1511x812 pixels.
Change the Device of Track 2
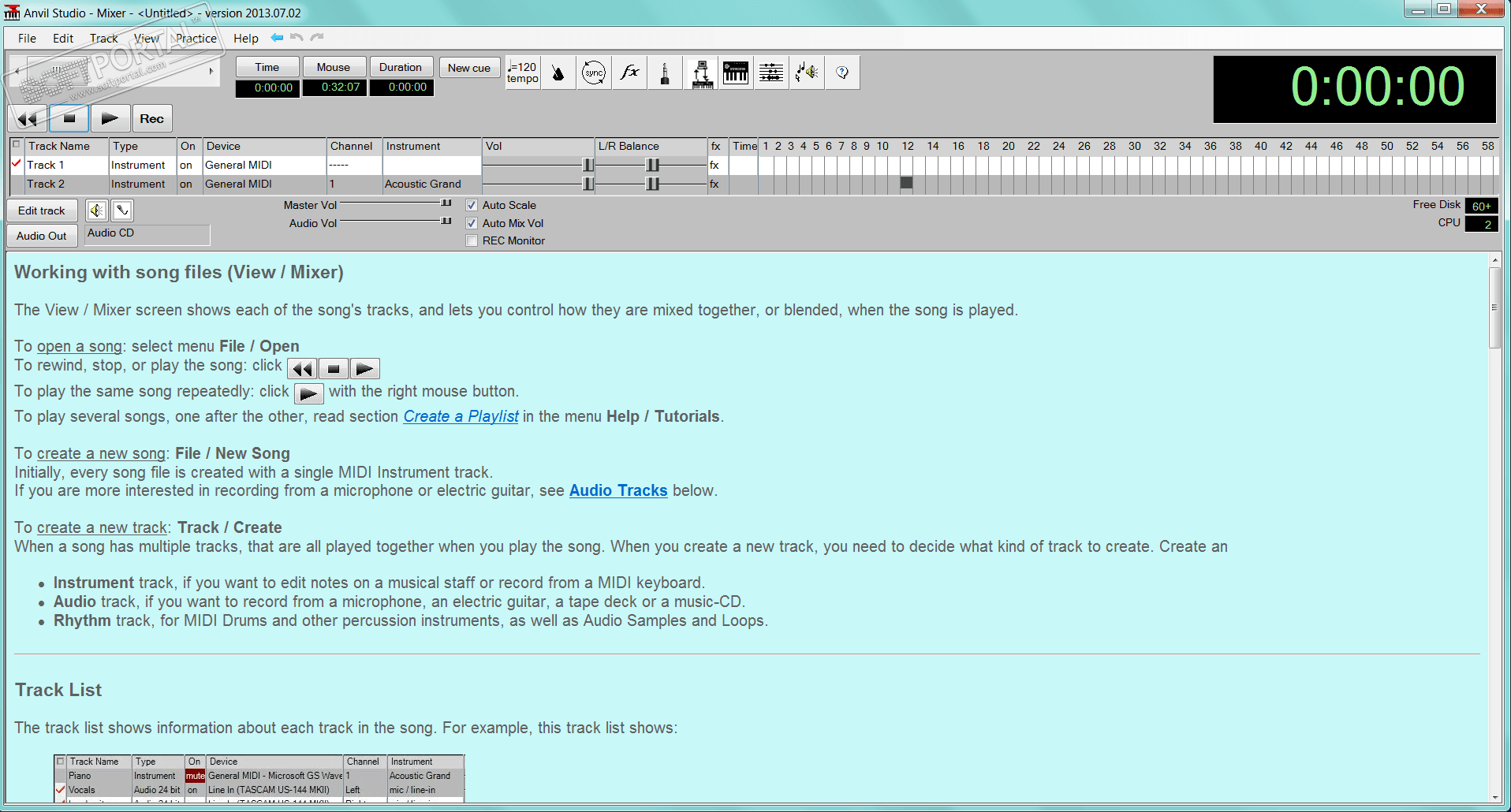[264, 184]
